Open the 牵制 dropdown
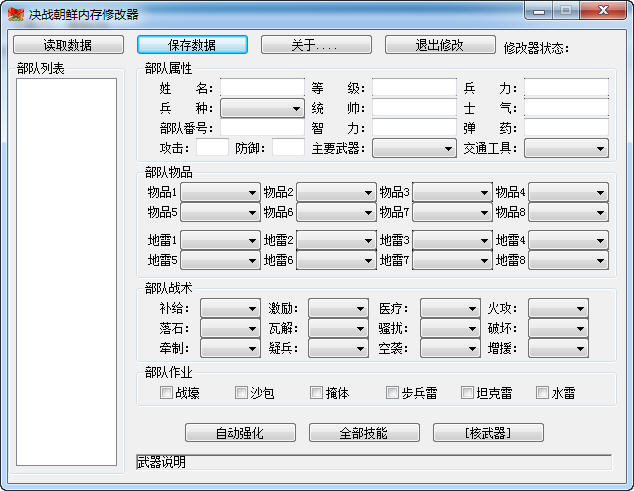This screenshot has height=491, width=634. pyautogui.click(x=230, y=348)
